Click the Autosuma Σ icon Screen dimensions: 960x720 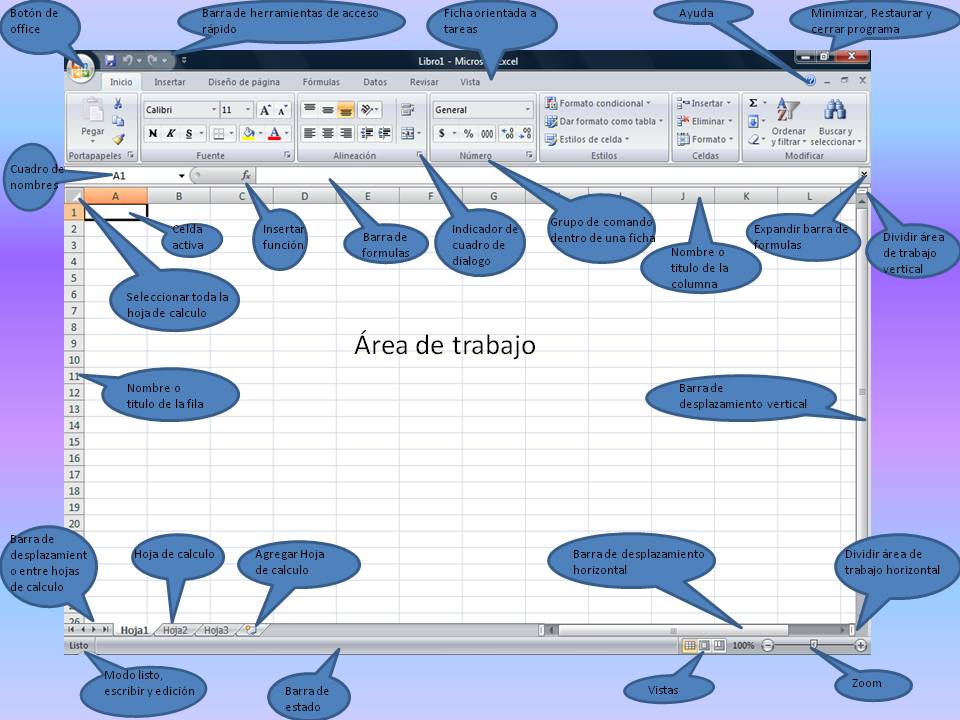click(x=752, y=101)
